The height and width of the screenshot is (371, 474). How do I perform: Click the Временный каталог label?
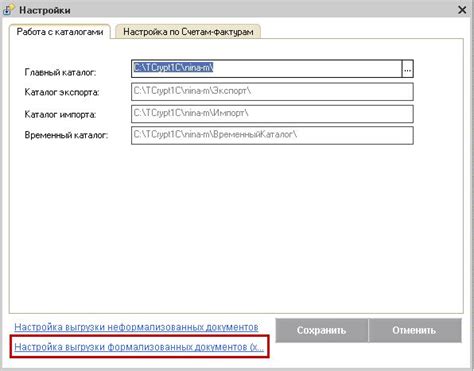pyautogui.click(x=66, y=135)
